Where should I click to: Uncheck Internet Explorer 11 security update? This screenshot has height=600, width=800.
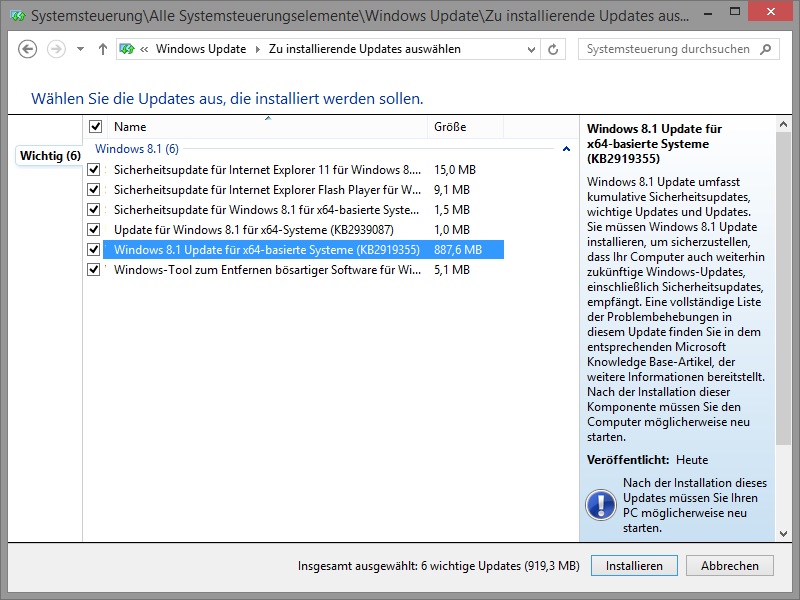(x=93, y=169)
